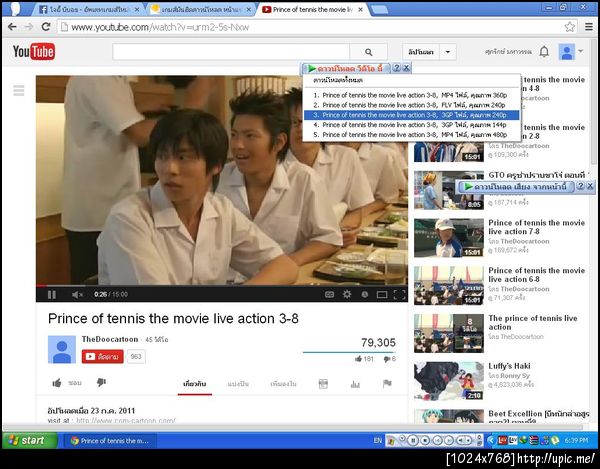
Task: Click the Watch Later clock icon
Action: point(365,294)
